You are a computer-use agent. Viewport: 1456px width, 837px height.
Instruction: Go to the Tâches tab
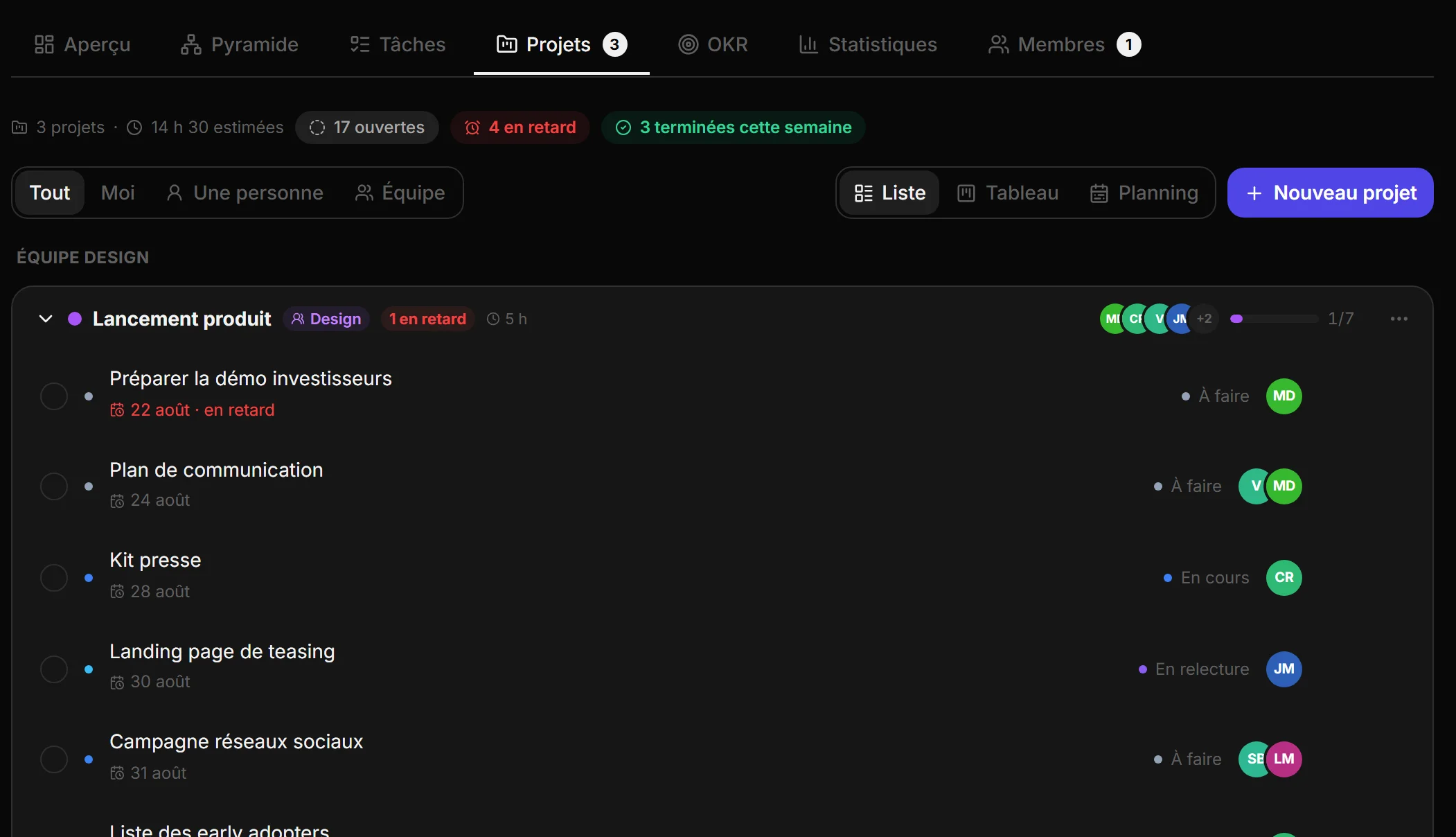(398, 44)
